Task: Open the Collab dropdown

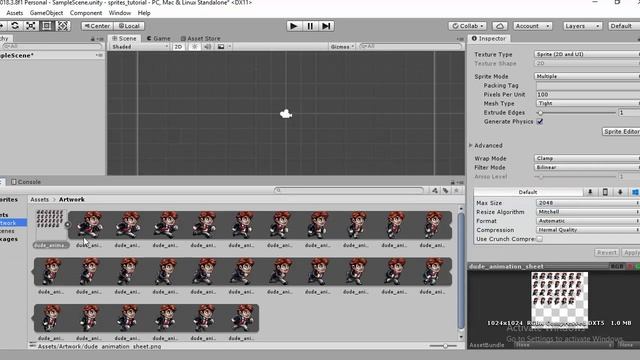Action: [x=467, y=26]
